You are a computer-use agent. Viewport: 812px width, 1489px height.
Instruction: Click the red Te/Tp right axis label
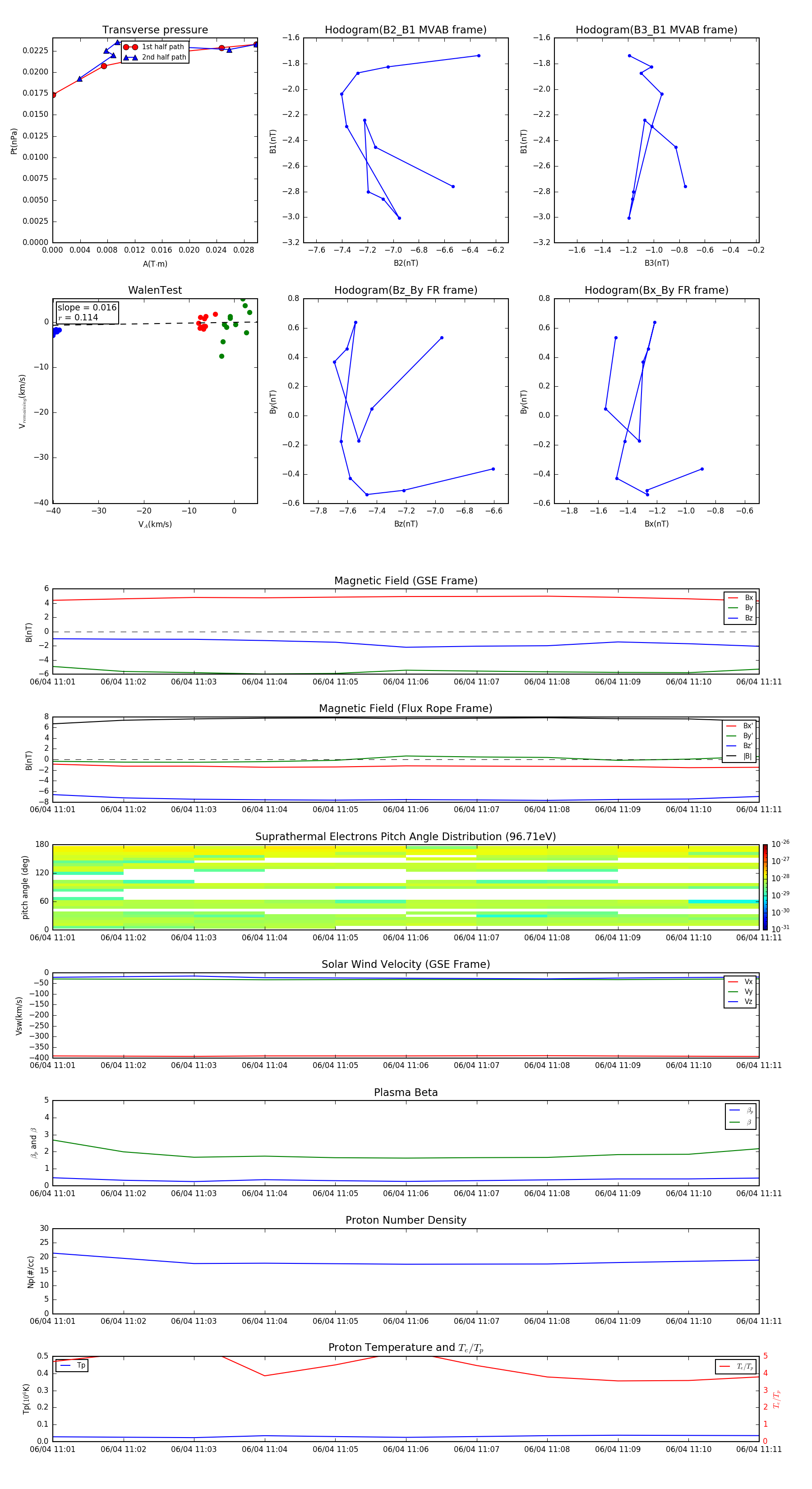777,1399
